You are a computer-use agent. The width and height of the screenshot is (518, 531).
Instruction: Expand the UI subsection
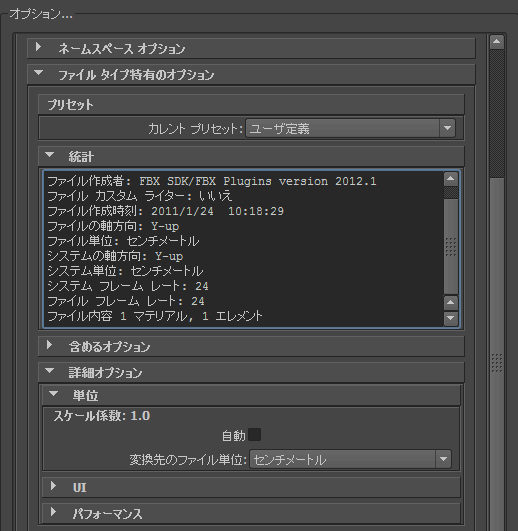(53, 486)
